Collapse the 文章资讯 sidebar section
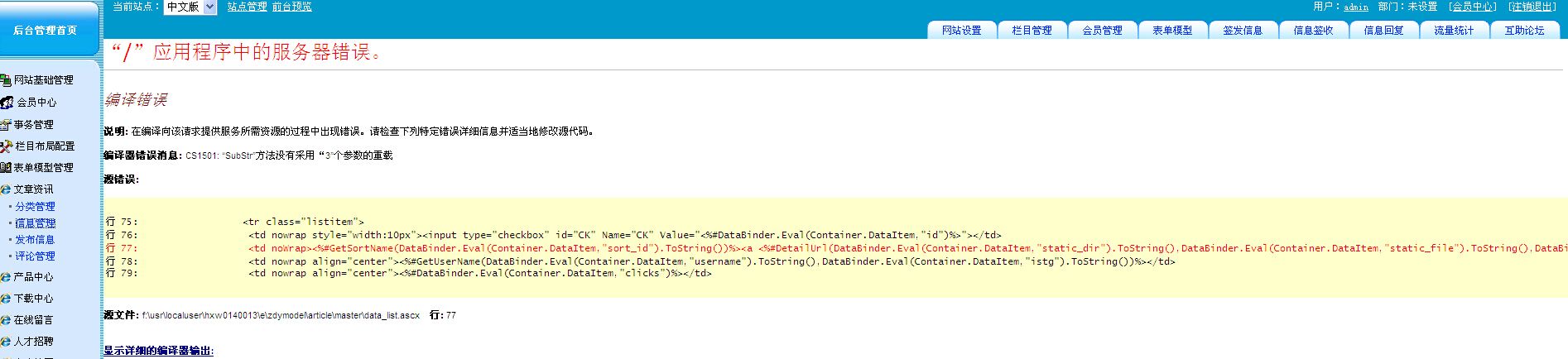1568x359 pixels. (33, 189)
